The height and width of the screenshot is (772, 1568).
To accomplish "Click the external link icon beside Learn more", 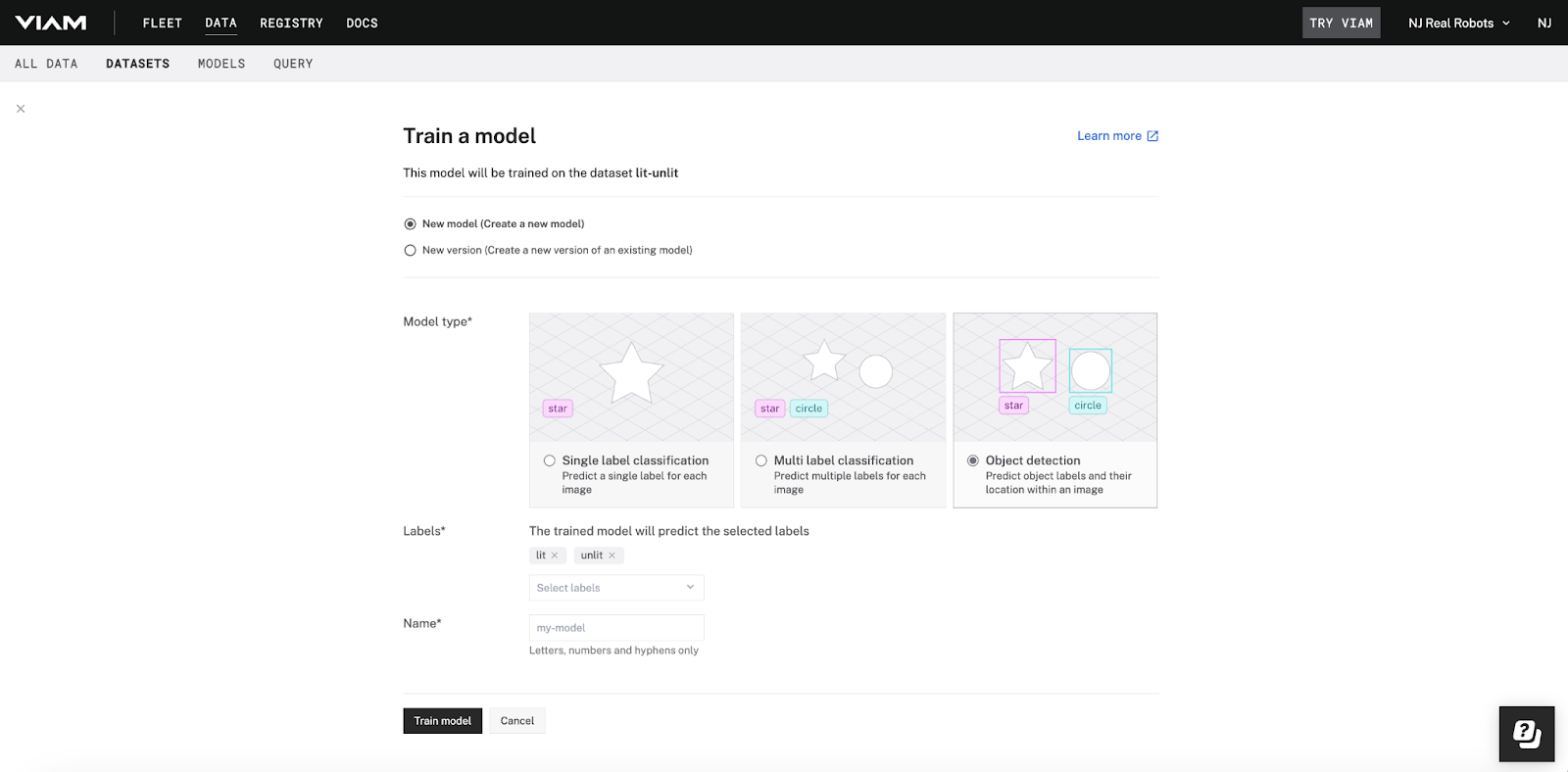I will tap(1152, 136).
